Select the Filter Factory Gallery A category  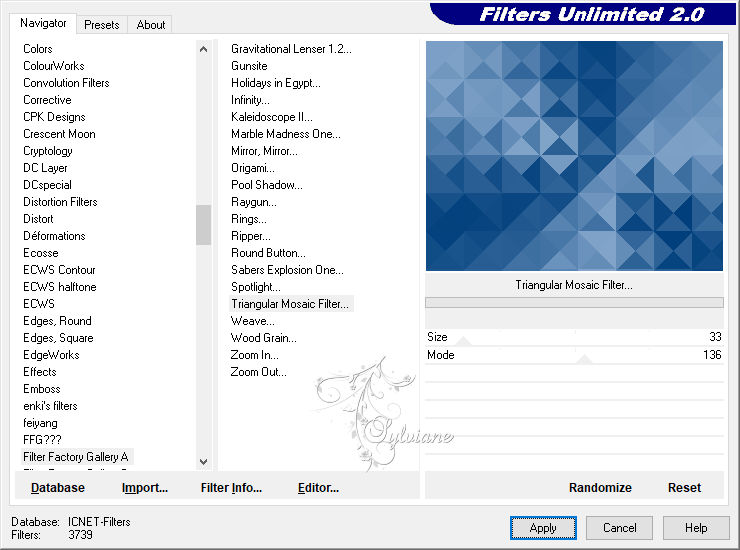pos(76,457)
